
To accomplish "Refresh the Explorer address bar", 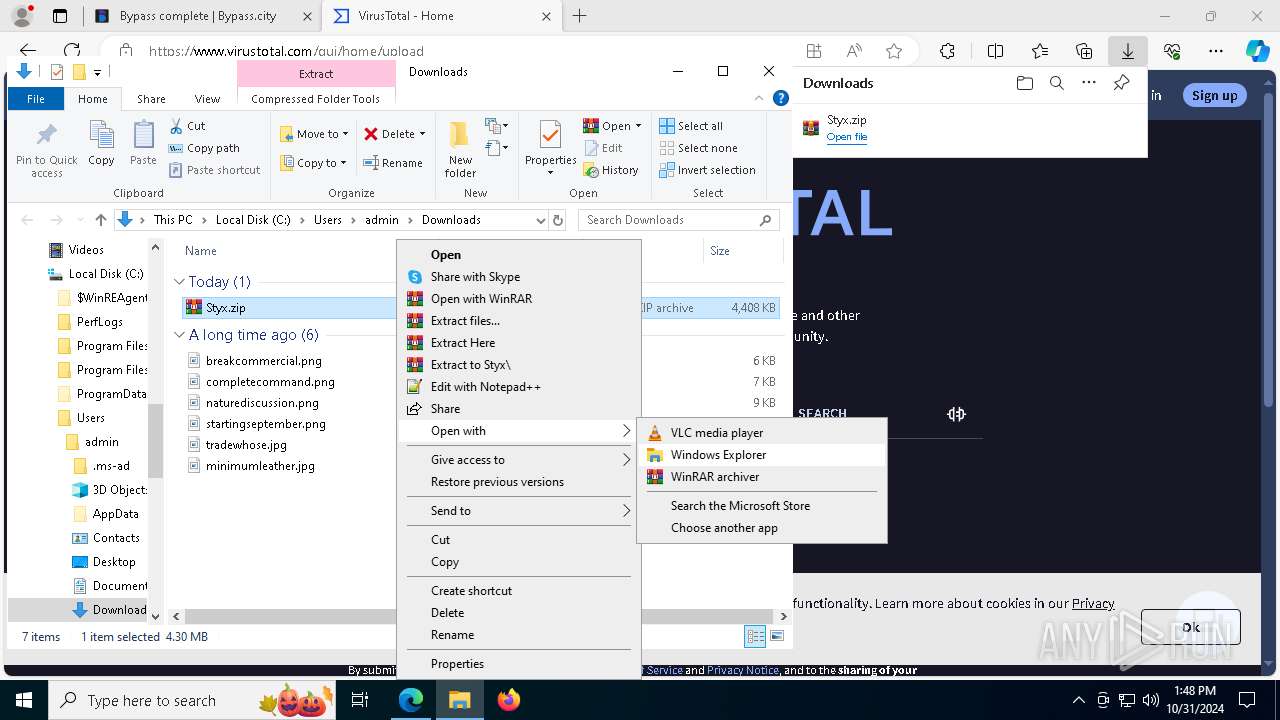I will pos(558,220).
